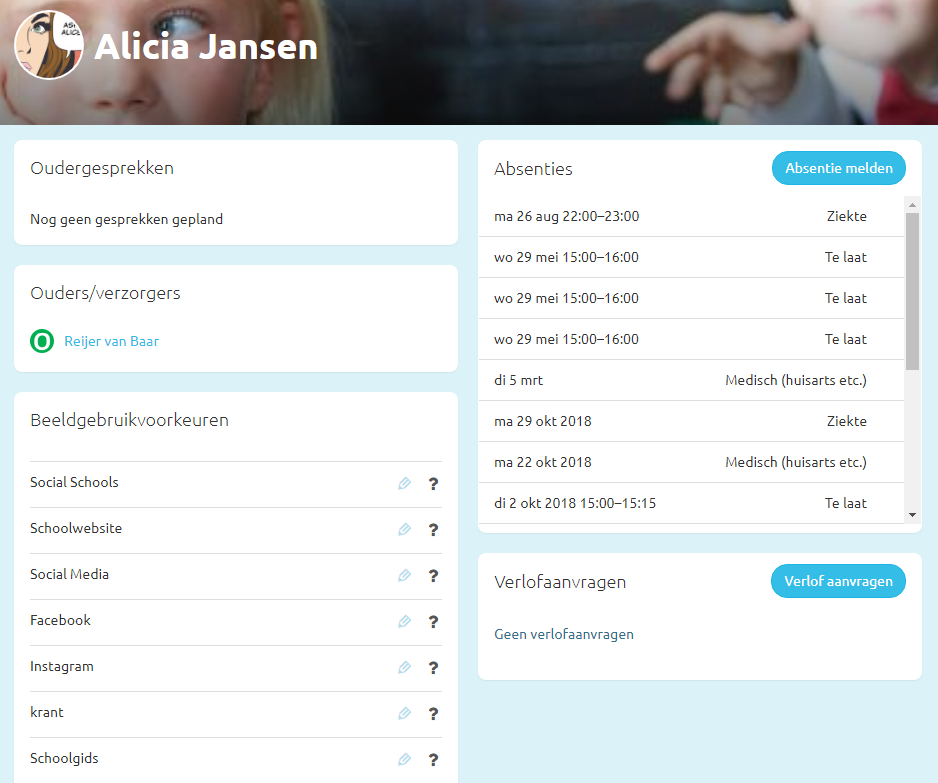Open the di 5 mrt Medisch absence
This screenshot has width=938, height=783.
click(680, 381)
